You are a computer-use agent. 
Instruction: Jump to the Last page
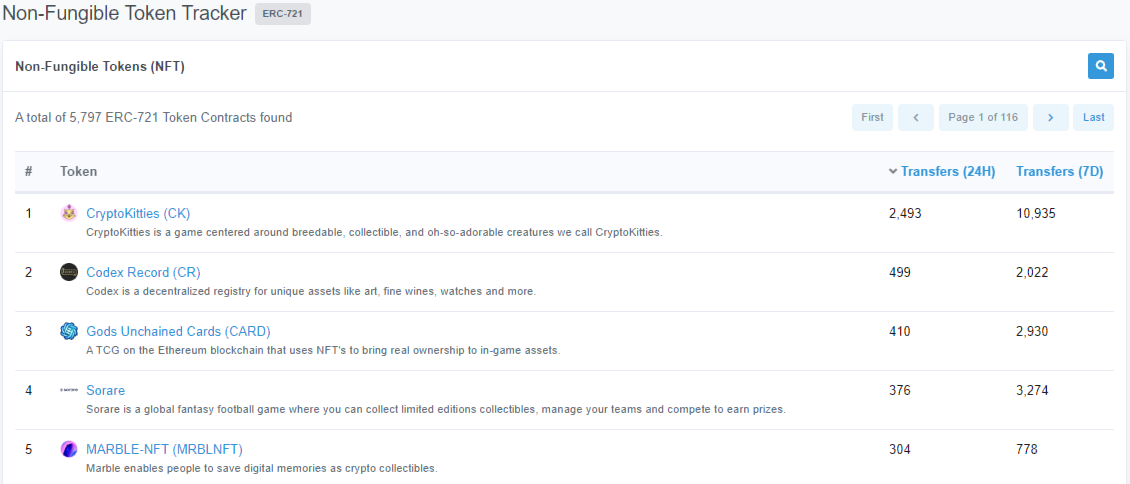point(1093,117)
